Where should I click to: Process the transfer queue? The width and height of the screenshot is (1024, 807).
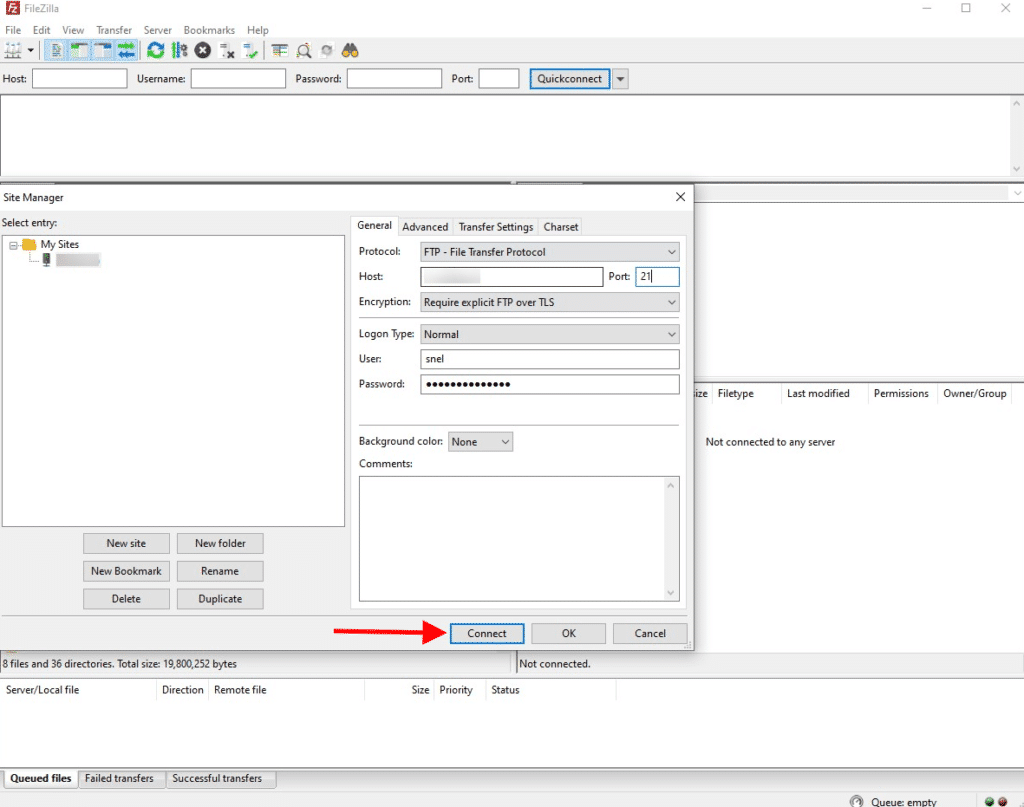click(179, 50)
